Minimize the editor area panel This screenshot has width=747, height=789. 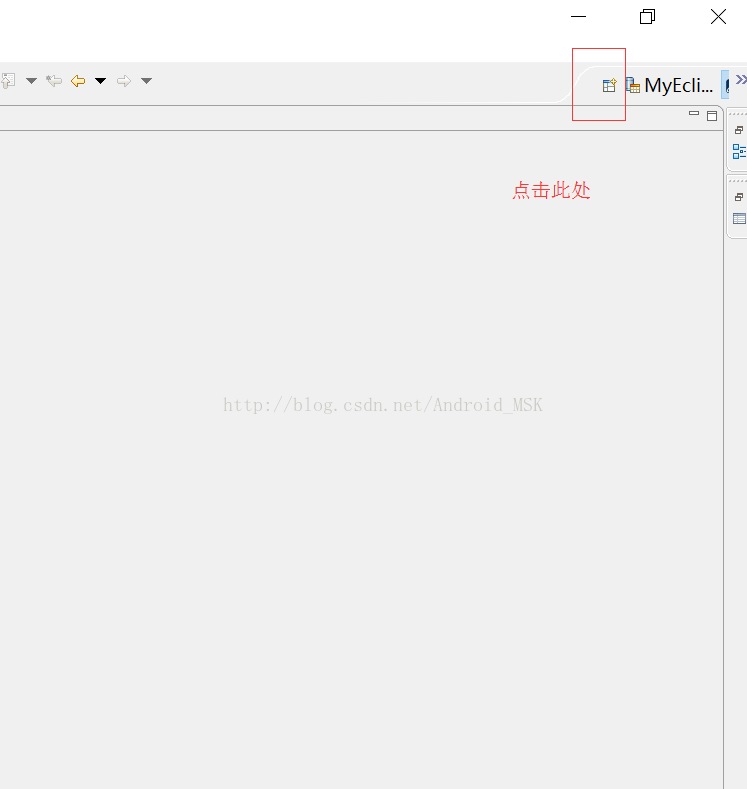click(x=694, y=114)
